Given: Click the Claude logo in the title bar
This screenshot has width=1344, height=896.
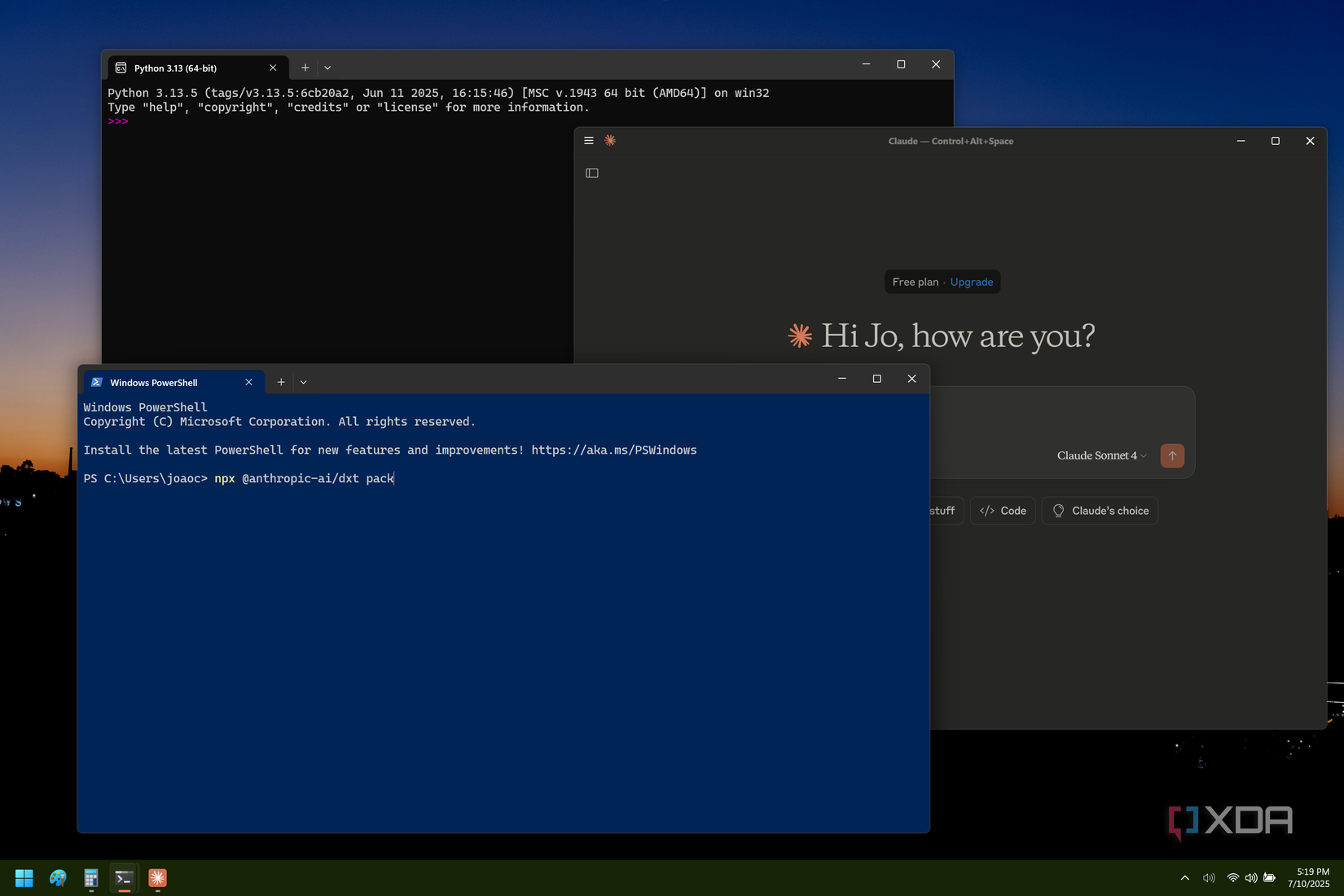Looking at the screenshot, I should [x=609, y=140].
